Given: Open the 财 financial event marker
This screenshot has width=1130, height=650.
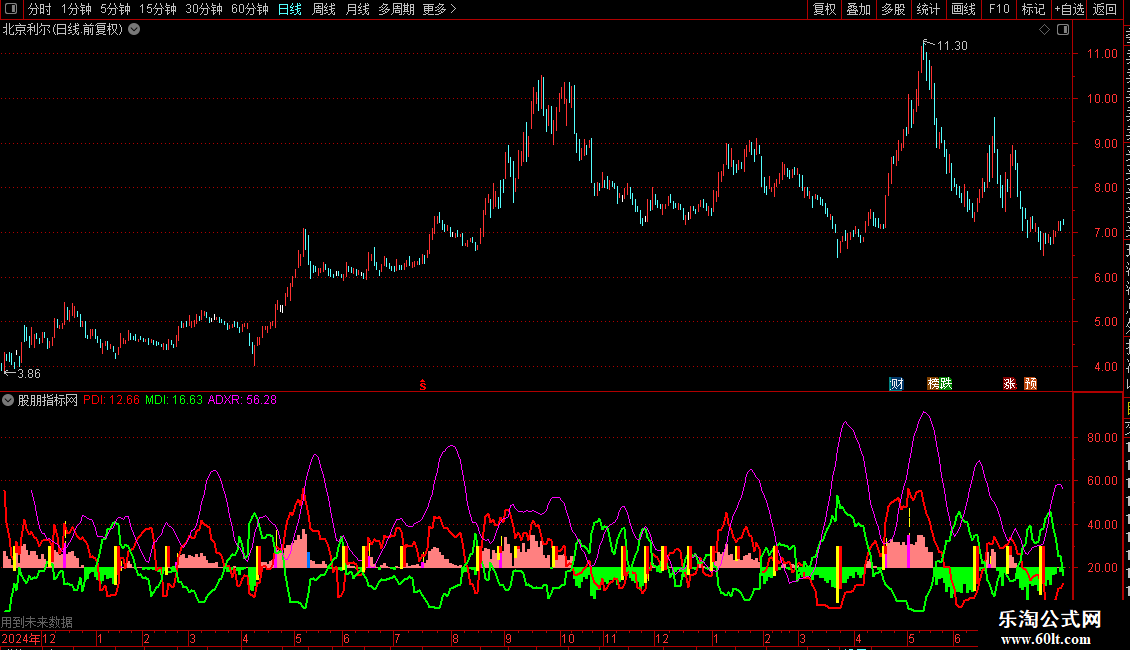Looking at the screenshot, I should click(x=897, y=383).
